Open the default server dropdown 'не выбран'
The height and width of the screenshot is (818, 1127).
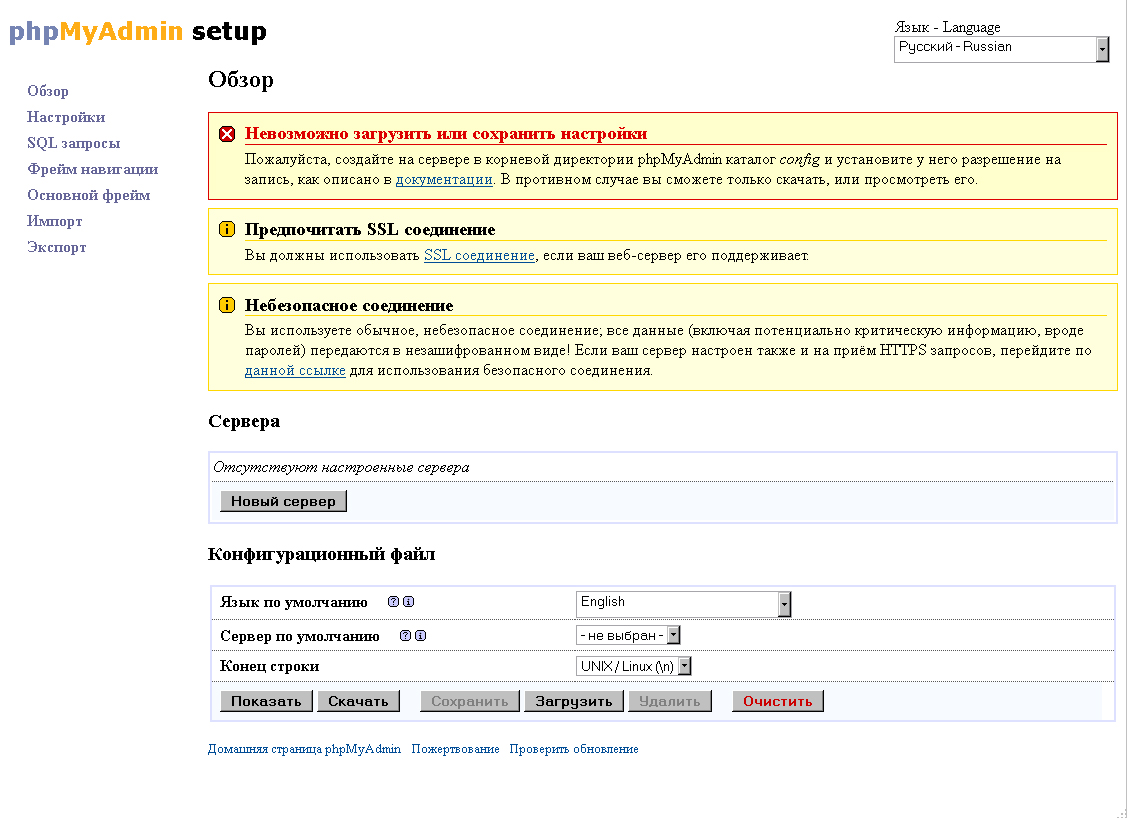[x=628, y=635]
